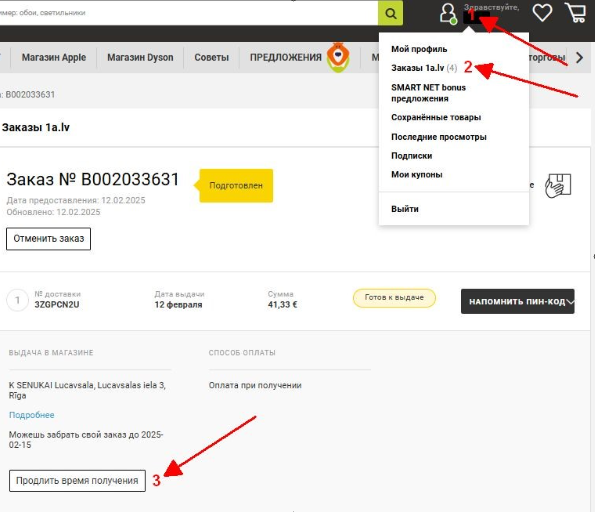This screenshot has width=595, height=512.
Task: Click Выйти to log out
Action: click(405, 209)
